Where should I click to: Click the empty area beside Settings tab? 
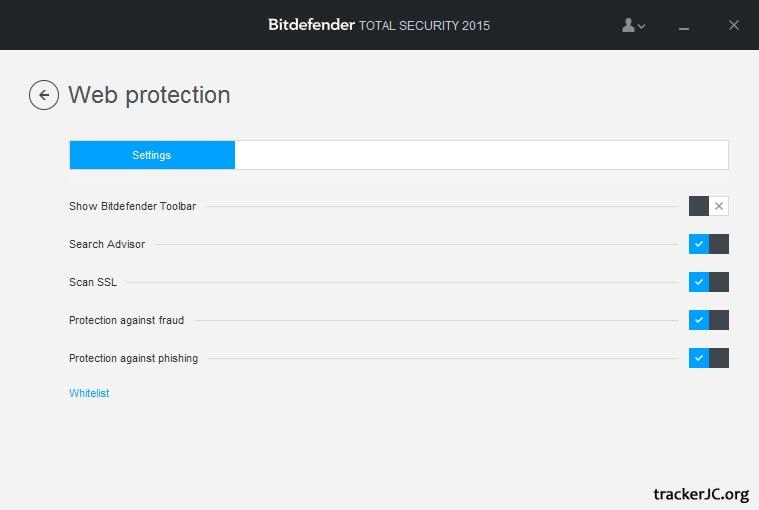[480, 155]
